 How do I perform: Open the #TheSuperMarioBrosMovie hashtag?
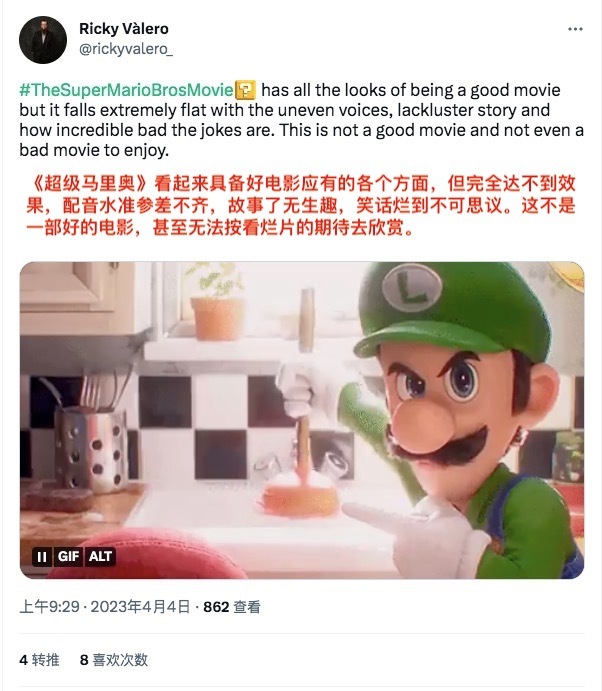coord(126,90)
